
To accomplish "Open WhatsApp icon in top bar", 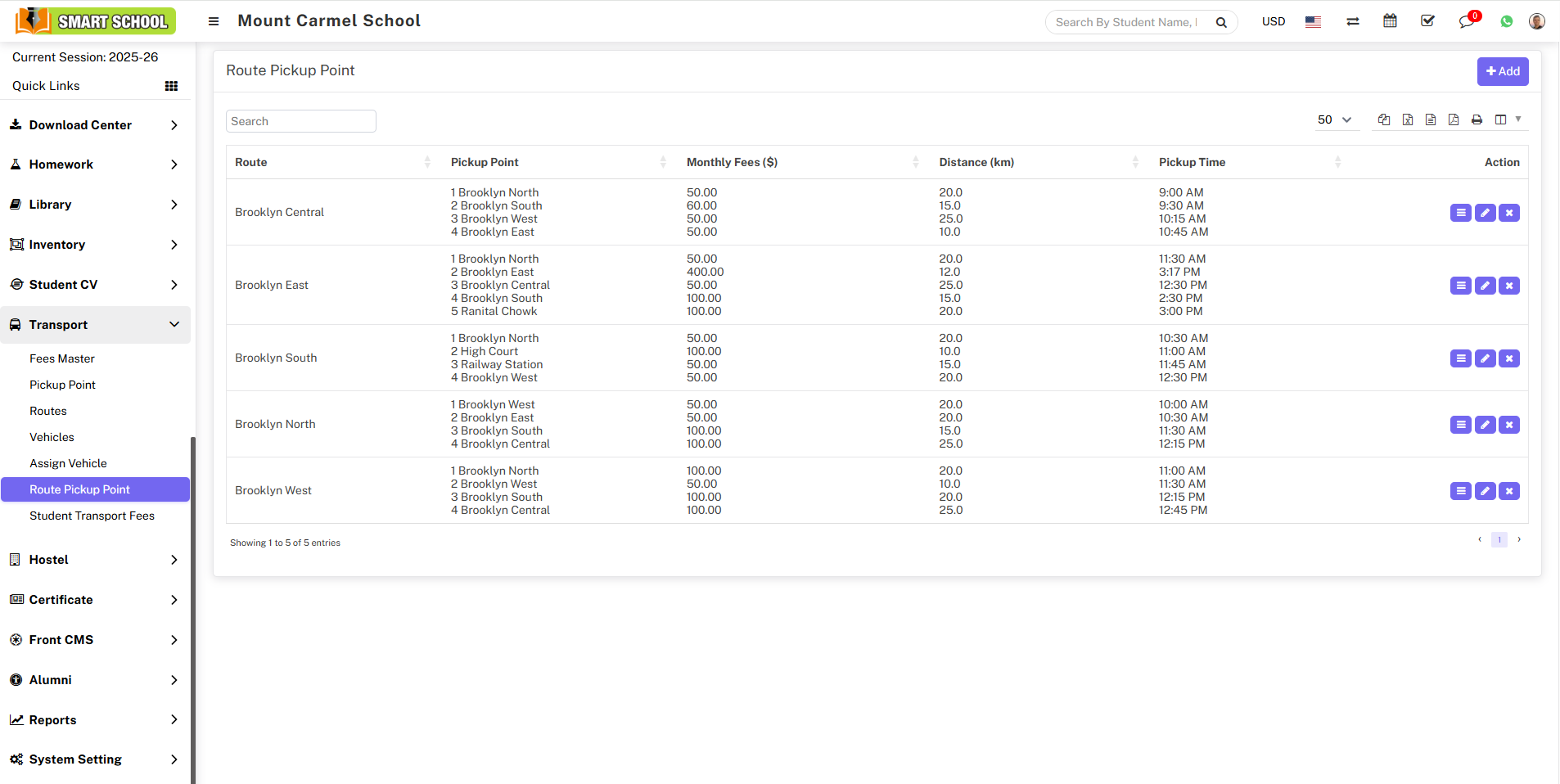I will (x=1506, y=21).
